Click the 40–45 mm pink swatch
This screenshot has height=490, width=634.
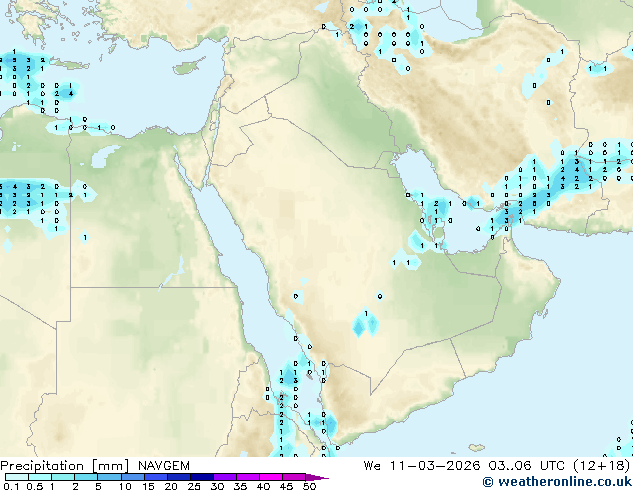click(271, 477)
